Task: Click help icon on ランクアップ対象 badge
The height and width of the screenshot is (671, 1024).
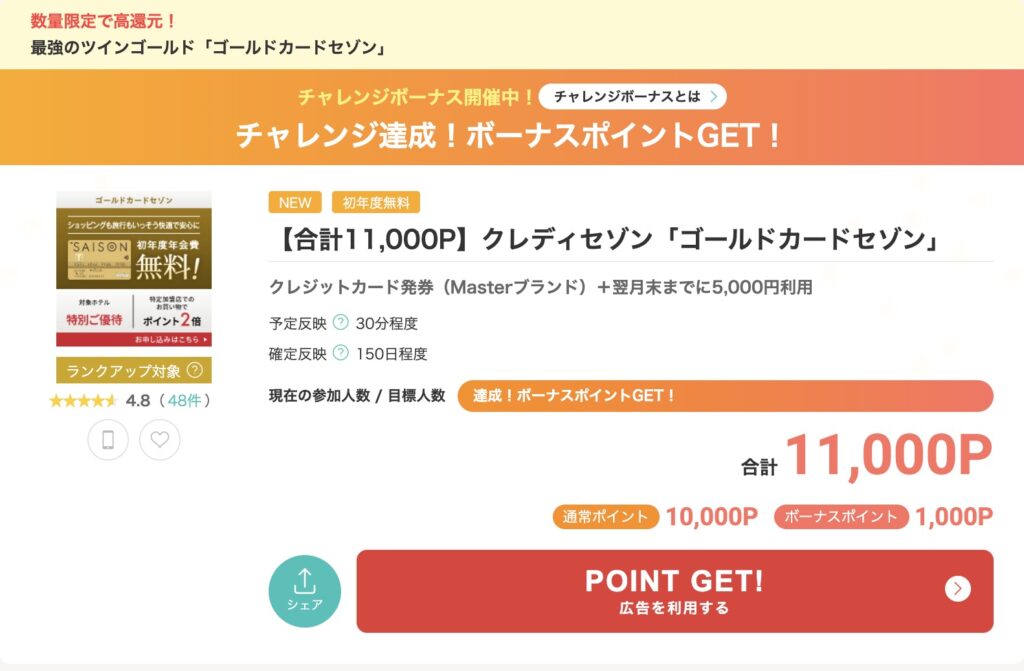Action: pos(194,371)
